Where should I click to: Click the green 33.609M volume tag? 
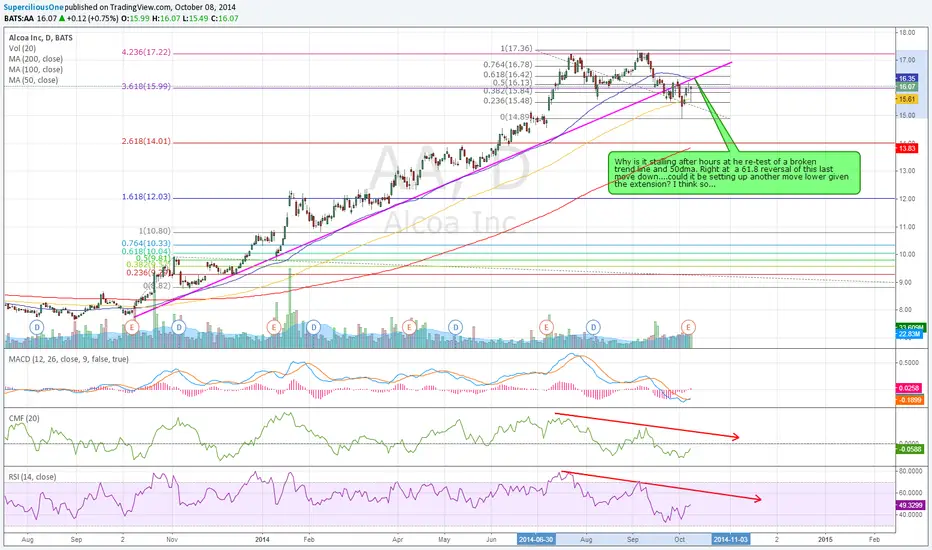[x=911, y=328]
